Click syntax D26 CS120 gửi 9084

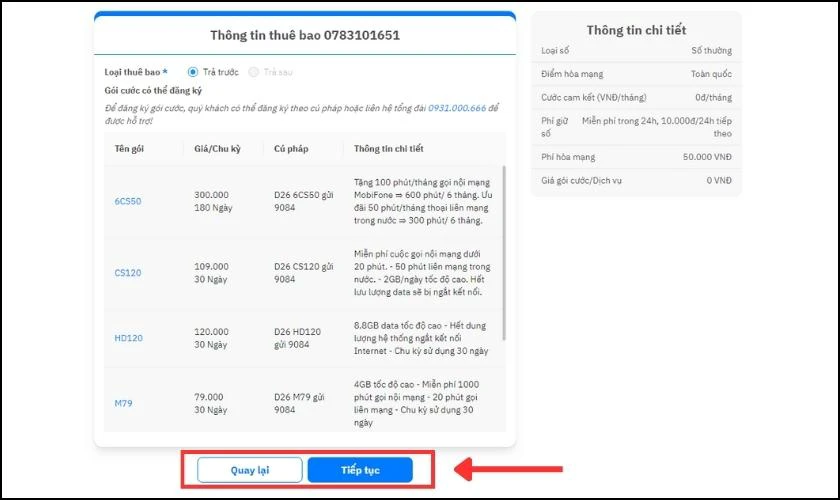click(304, 273)
